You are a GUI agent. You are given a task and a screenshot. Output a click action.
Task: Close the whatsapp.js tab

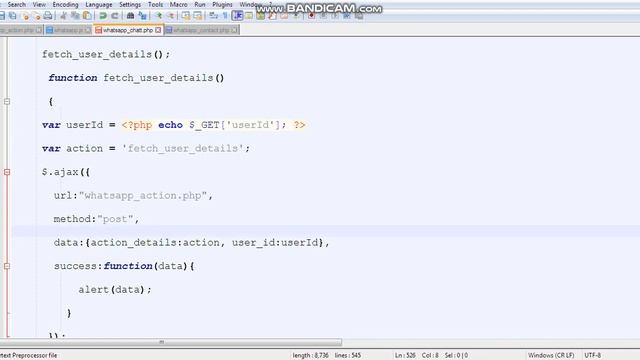[x=88, y=30]
